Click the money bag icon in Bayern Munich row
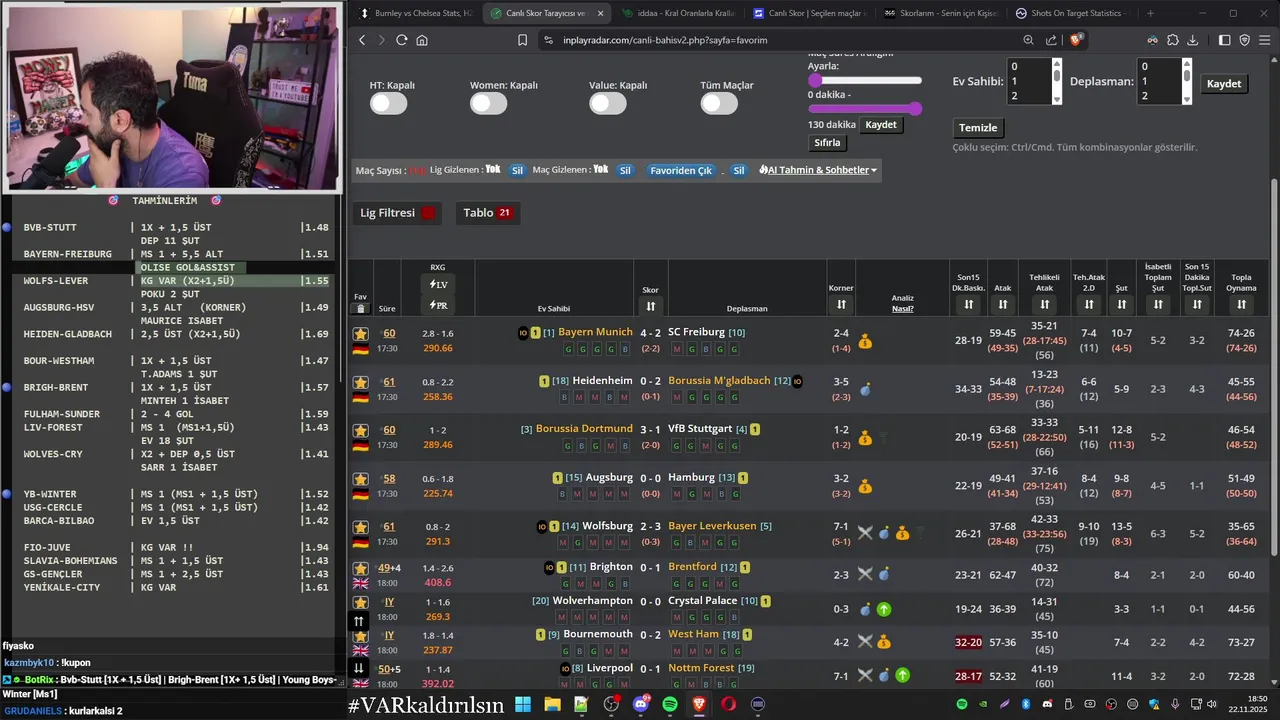 865,342
